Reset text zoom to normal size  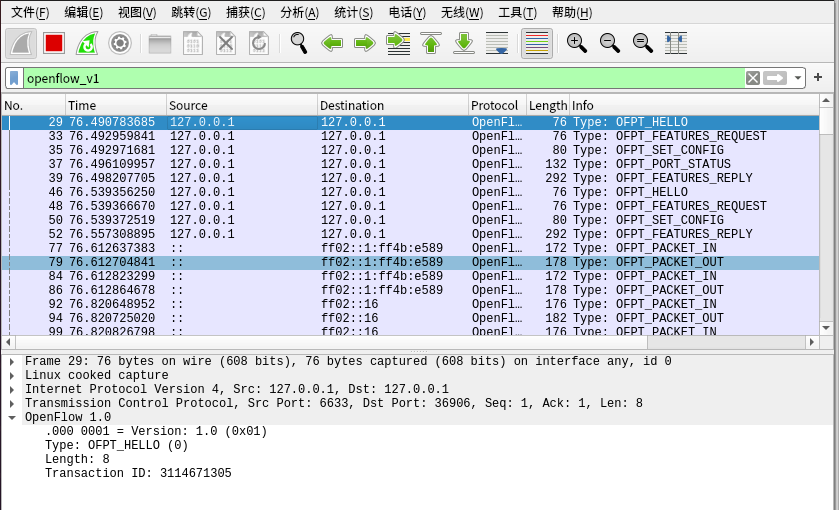tap(643, 43)
